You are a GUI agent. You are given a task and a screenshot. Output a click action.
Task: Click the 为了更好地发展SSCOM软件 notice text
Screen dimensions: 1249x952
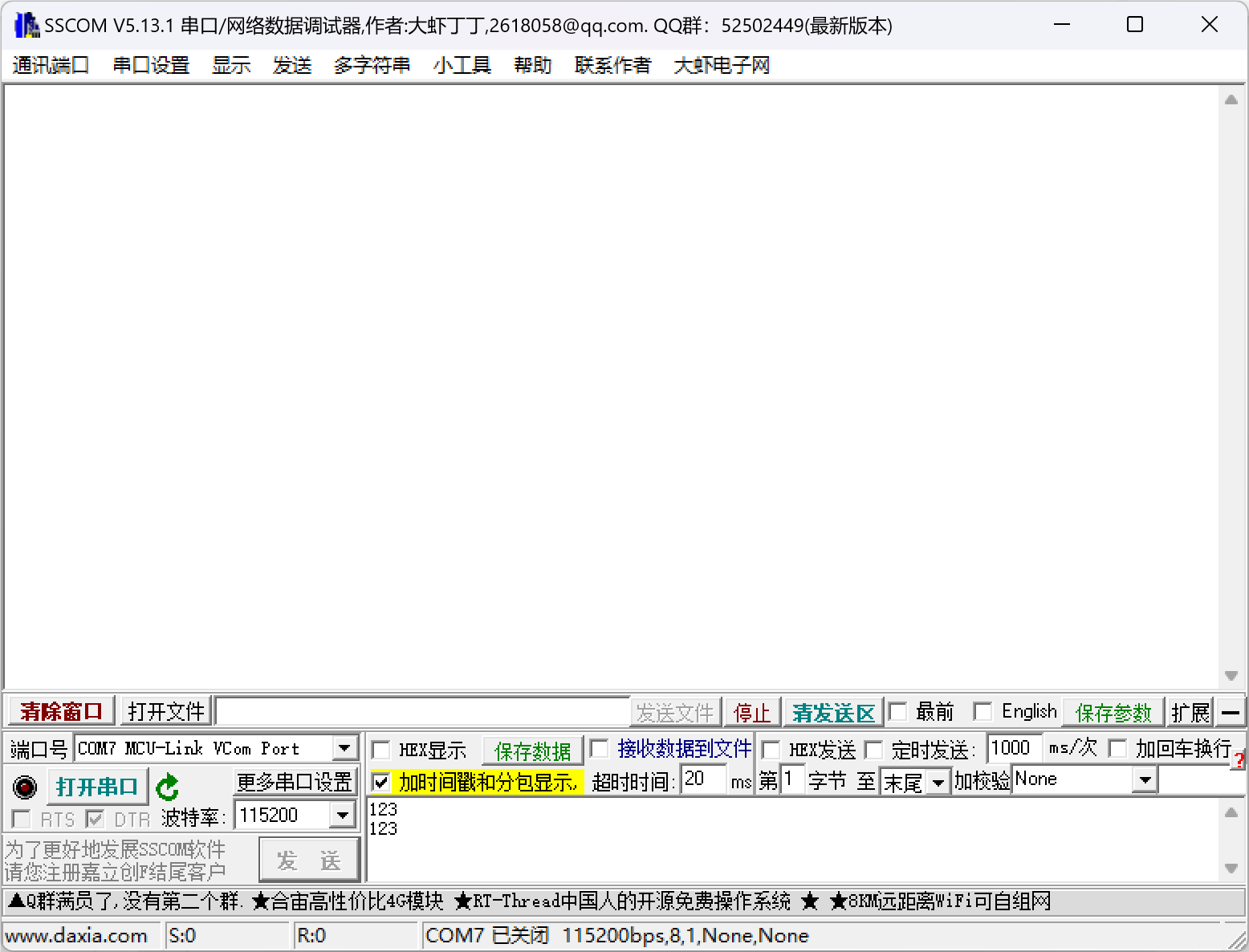pyautogui.click(x=116, y=849)
